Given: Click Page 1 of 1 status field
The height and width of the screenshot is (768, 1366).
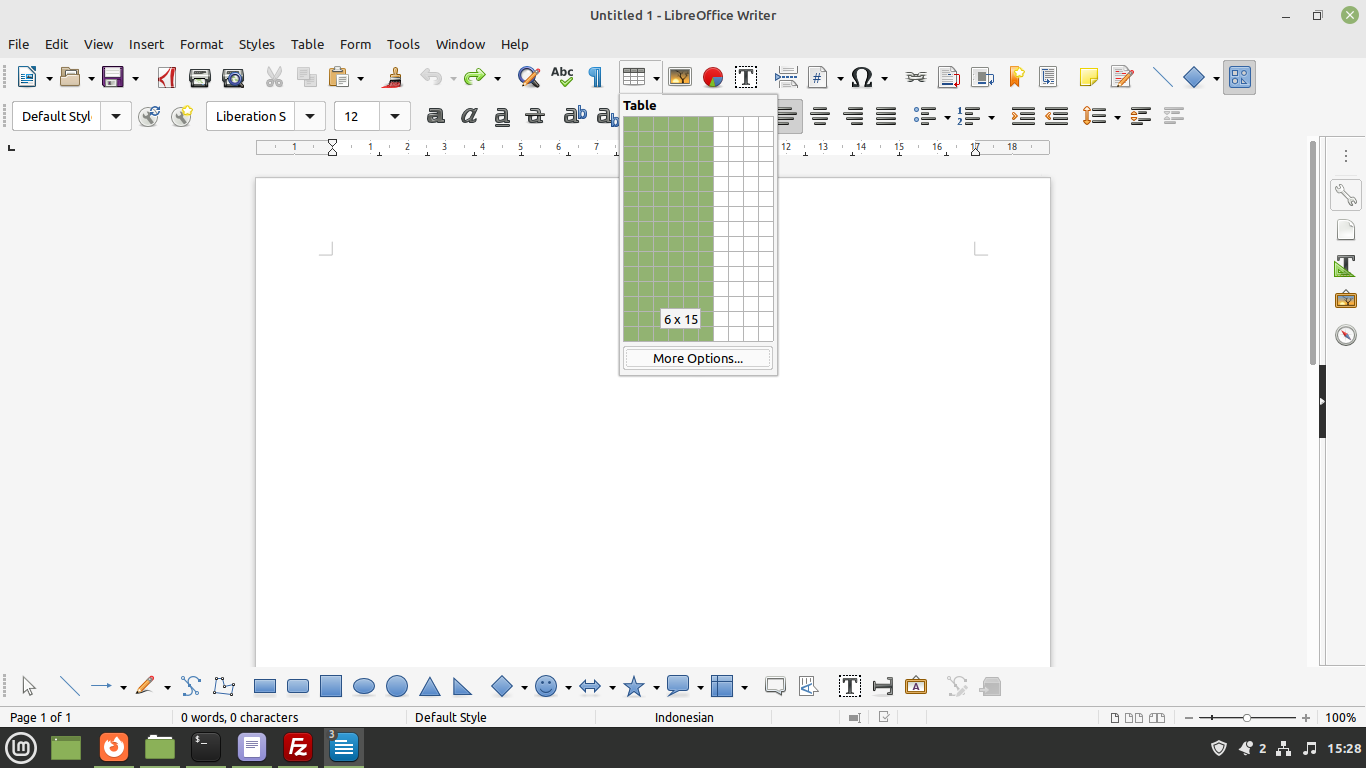Looking at the screenshot, I should coord(40,717).
